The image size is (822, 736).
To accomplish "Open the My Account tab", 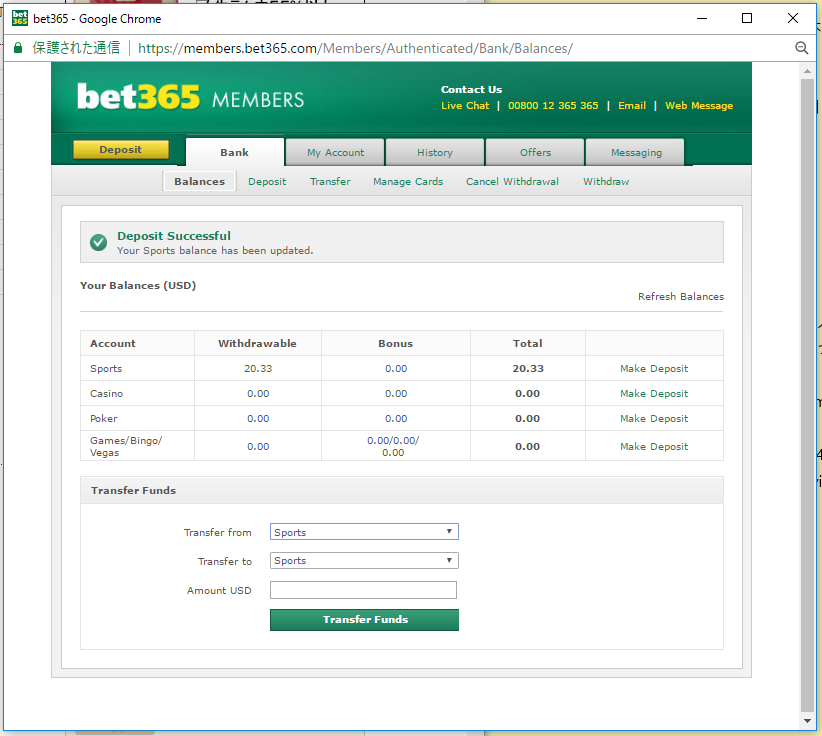I will click(x=336, y=153).
